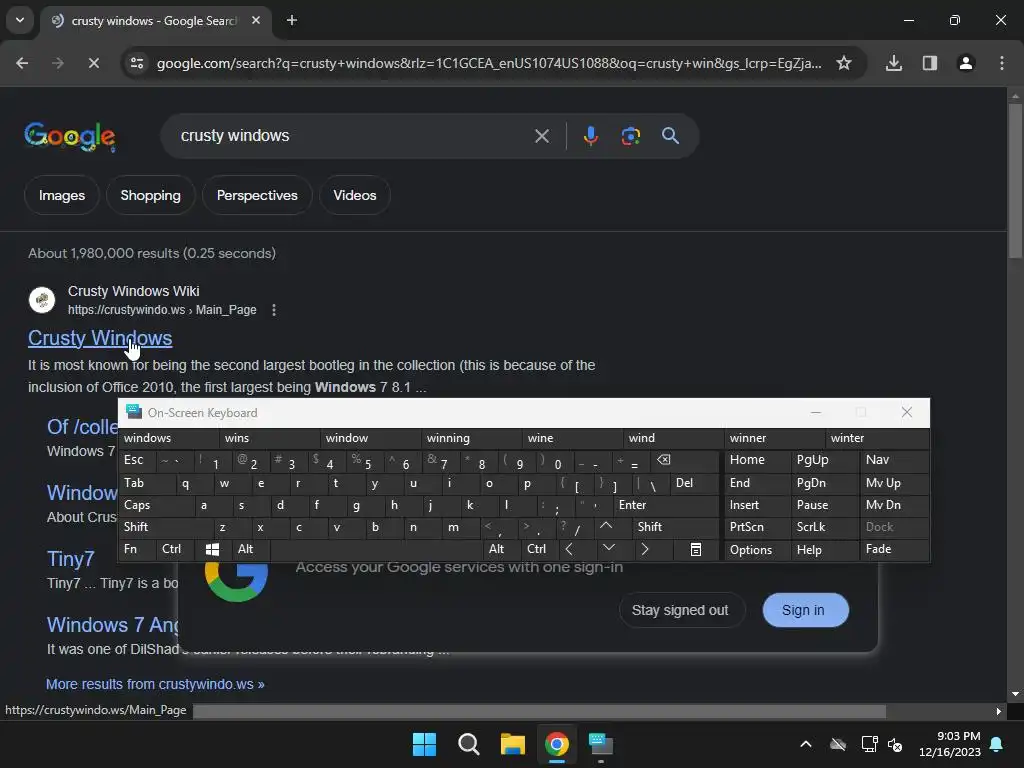Viewport: 1024px width, 768px height.
Task: Switch to the Perspectives filter
Action: point(257,195)
